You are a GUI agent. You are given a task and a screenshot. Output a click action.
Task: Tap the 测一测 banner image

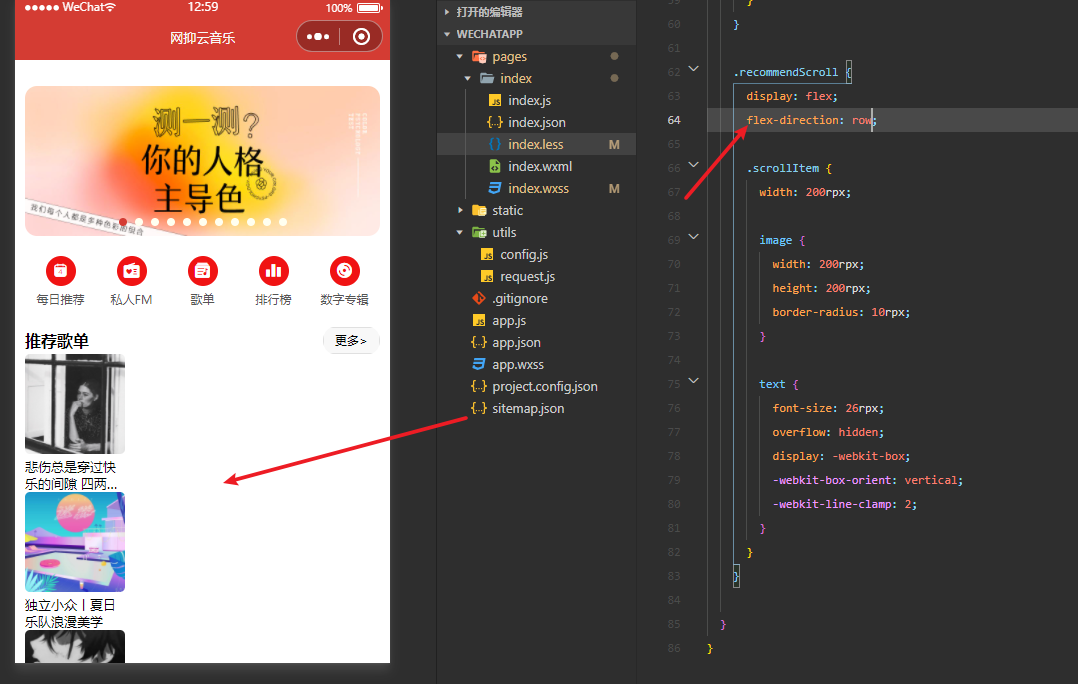(202, 161)
